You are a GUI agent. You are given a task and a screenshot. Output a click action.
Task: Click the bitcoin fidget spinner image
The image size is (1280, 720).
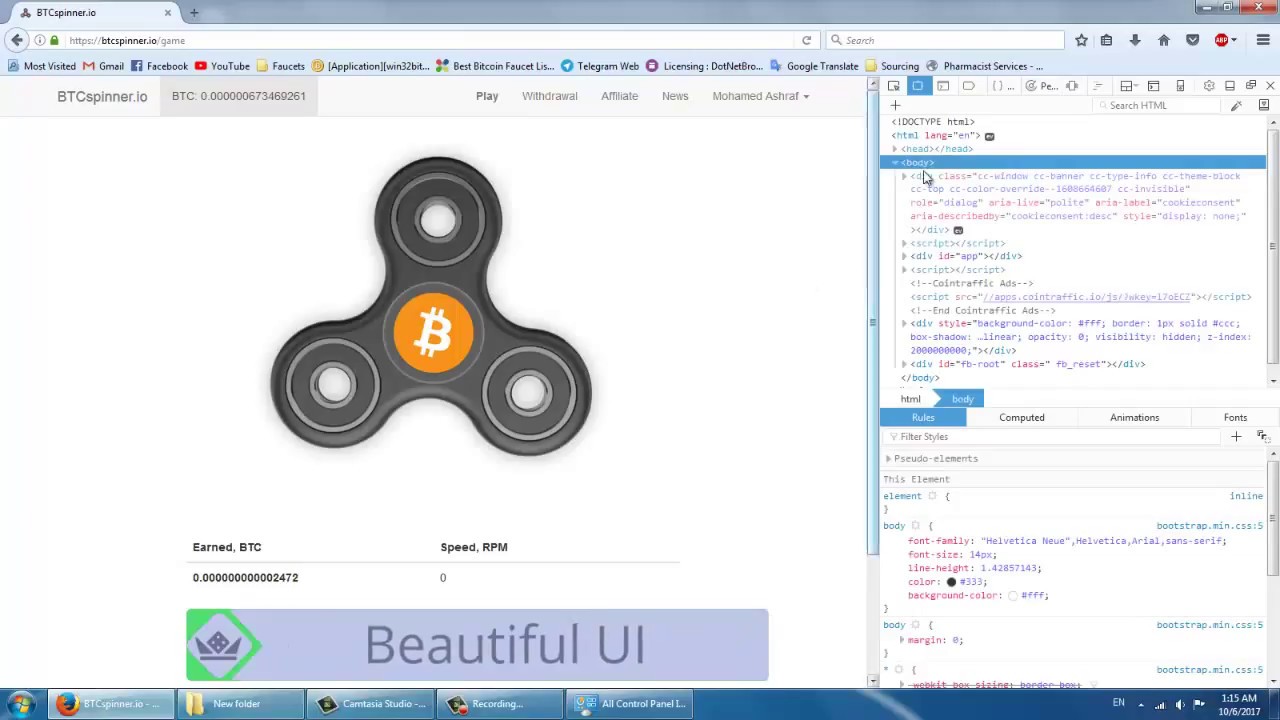pos(431,306)
